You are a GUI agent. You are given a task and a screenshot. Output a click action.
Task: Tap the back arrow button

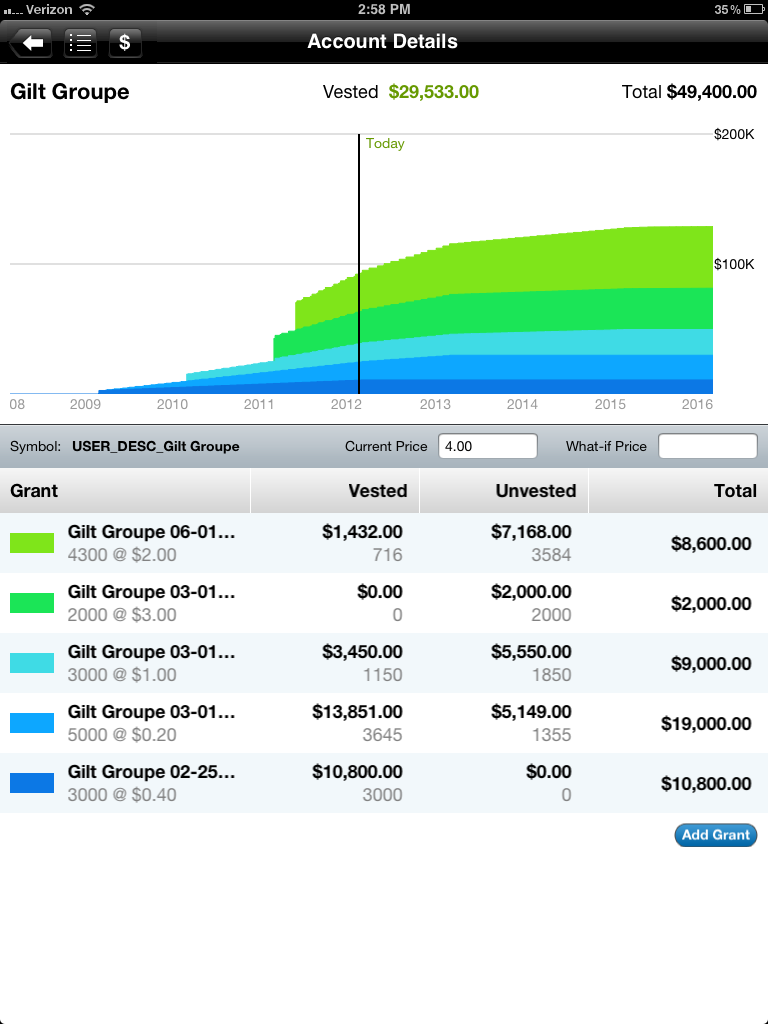[x=31, y=43]
